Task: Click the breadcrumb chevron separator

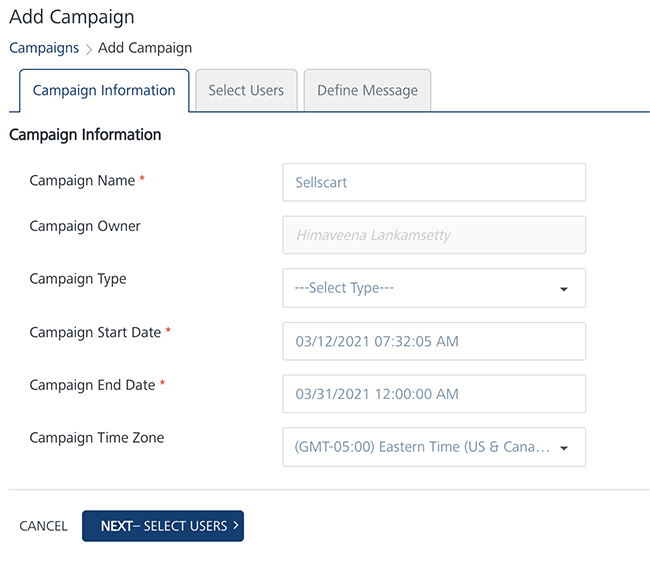Action: click(88, 49)
